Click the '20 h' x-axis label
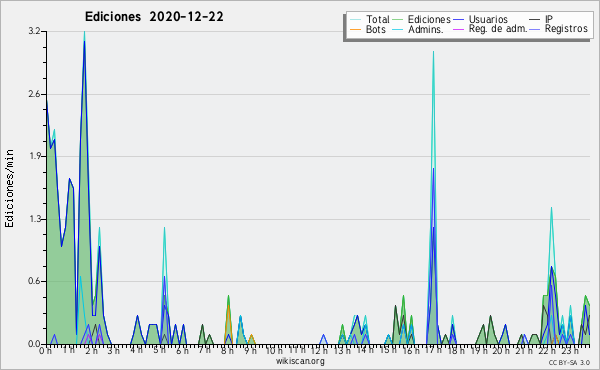600x370 pixels. 501,350
